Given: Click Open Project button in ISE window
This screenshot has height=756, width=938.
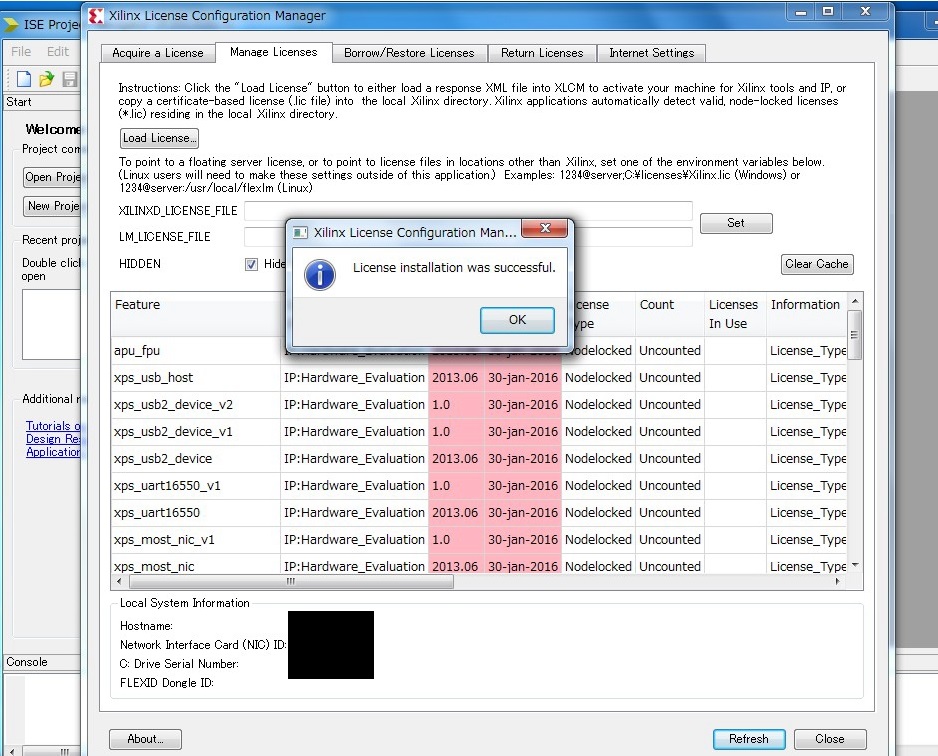Looking at the screenshot, I should pos(52,177).
